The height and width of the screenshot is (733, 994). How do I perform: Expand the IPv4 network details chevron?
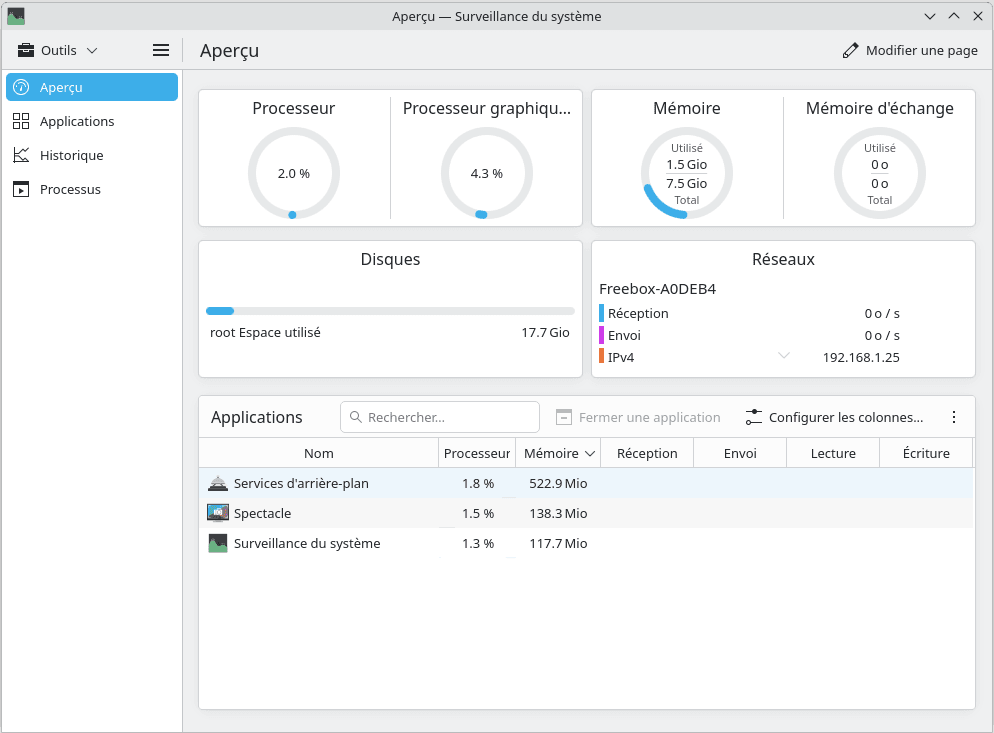click(x=784, y=356)
